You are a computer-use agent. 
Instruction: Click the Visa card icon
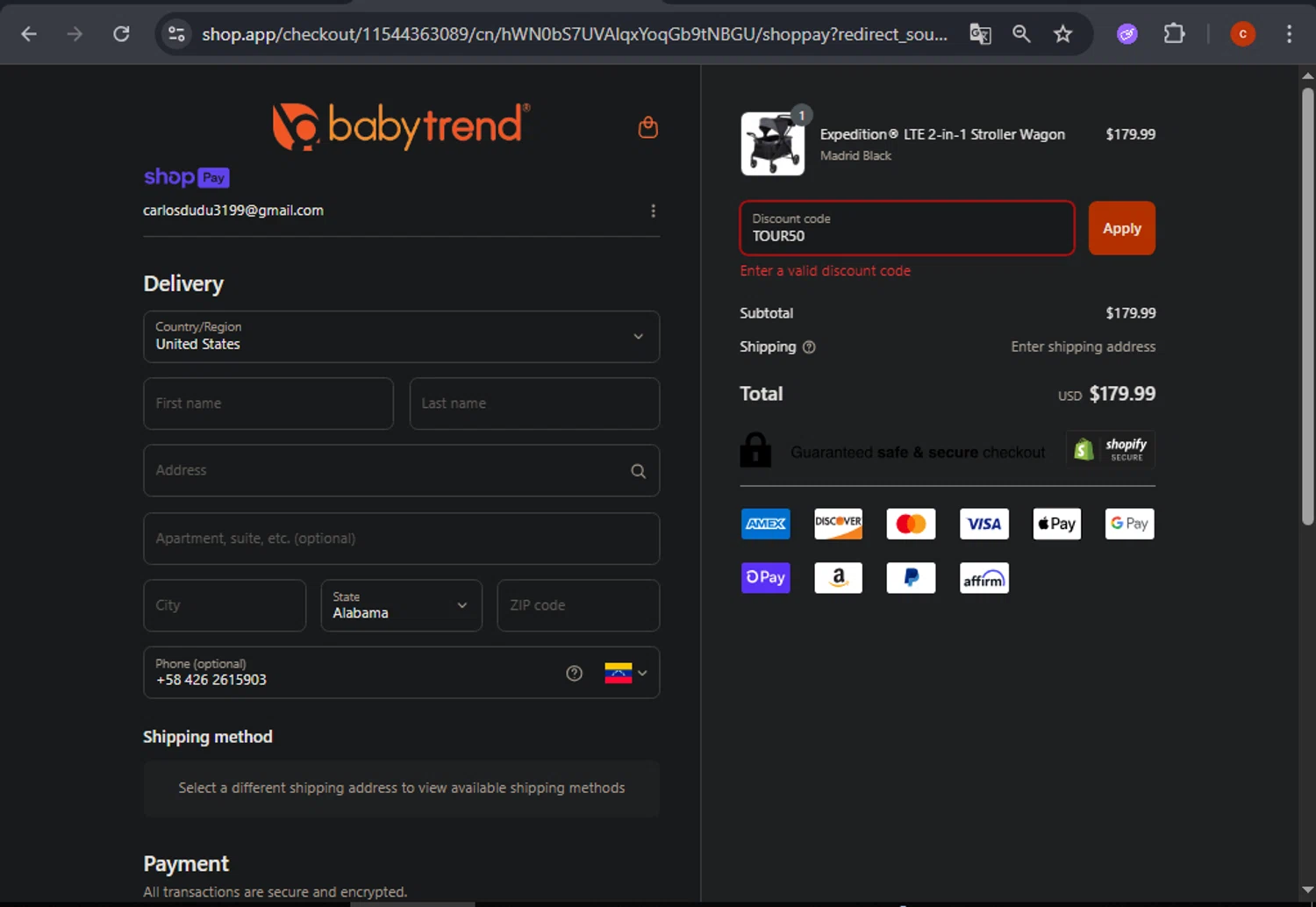[984, 524]
